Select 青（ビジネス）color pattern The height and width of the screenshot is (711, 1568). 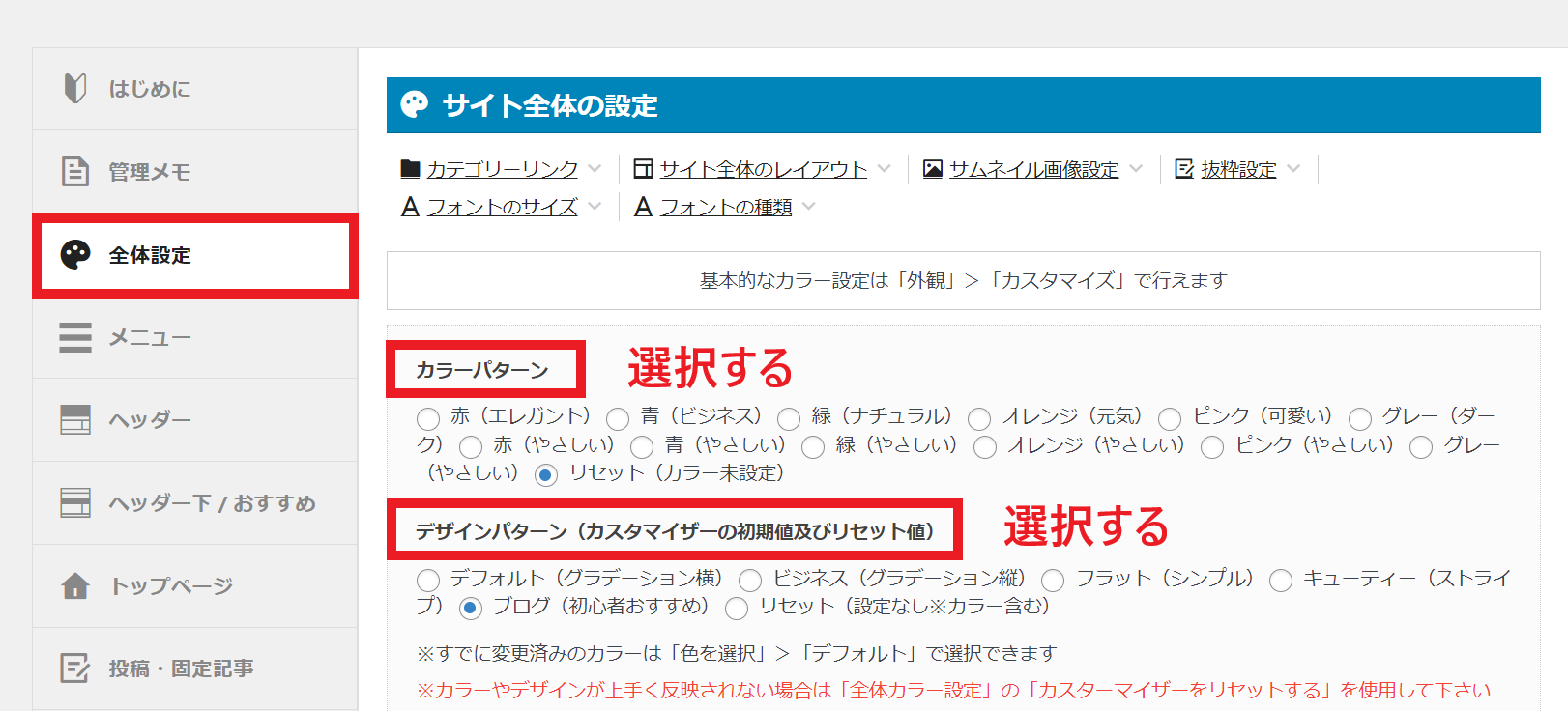point(618,418)
